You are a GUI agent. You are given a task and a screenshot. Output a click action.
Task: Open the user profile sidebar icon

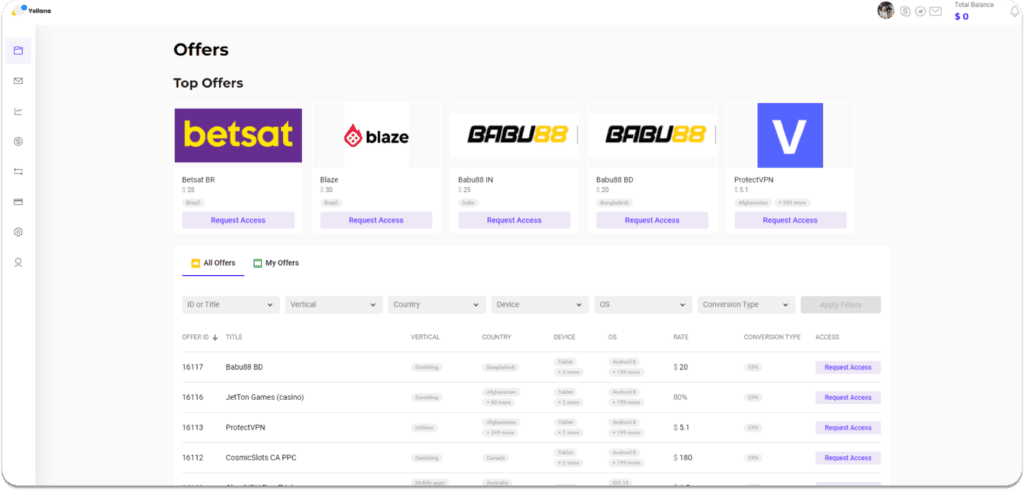coord(18,263)
